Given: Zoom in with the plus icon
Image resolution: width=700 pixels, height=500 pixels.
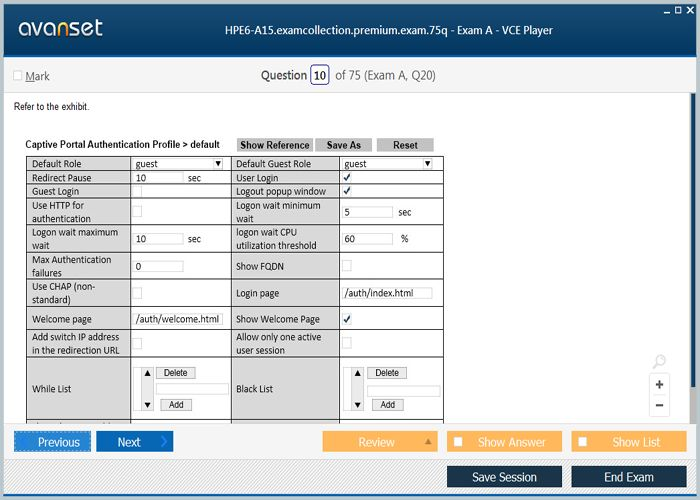Looking at the screenshot, I should tap(659, 384).
